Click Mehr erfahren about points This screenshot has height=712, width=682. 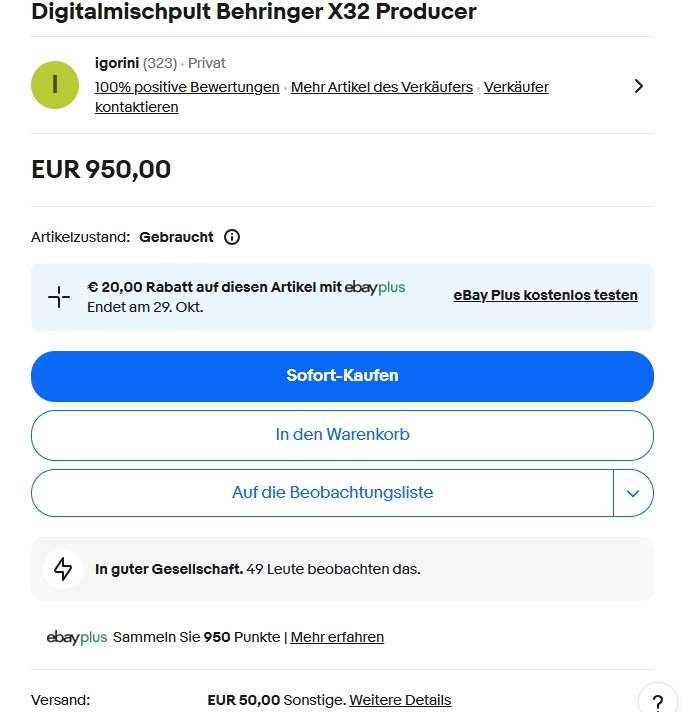pyautogui.click(x=337, y=637)
